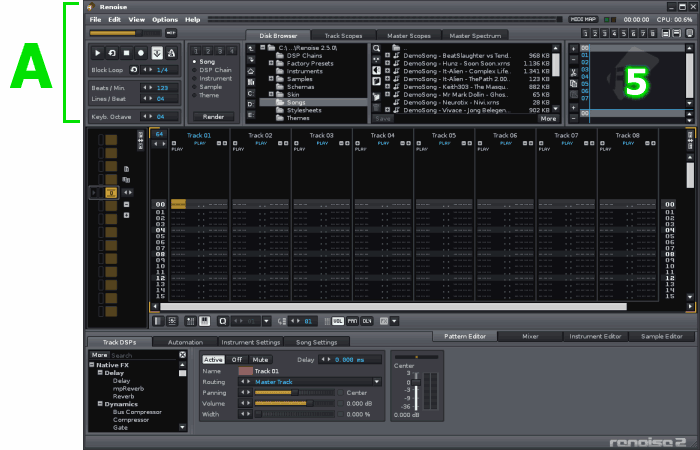This screenshot has width=700, height=450.
Task: Open the Routing Master Track dropdown
Action: pyautogui.click(x=377, y=382)
